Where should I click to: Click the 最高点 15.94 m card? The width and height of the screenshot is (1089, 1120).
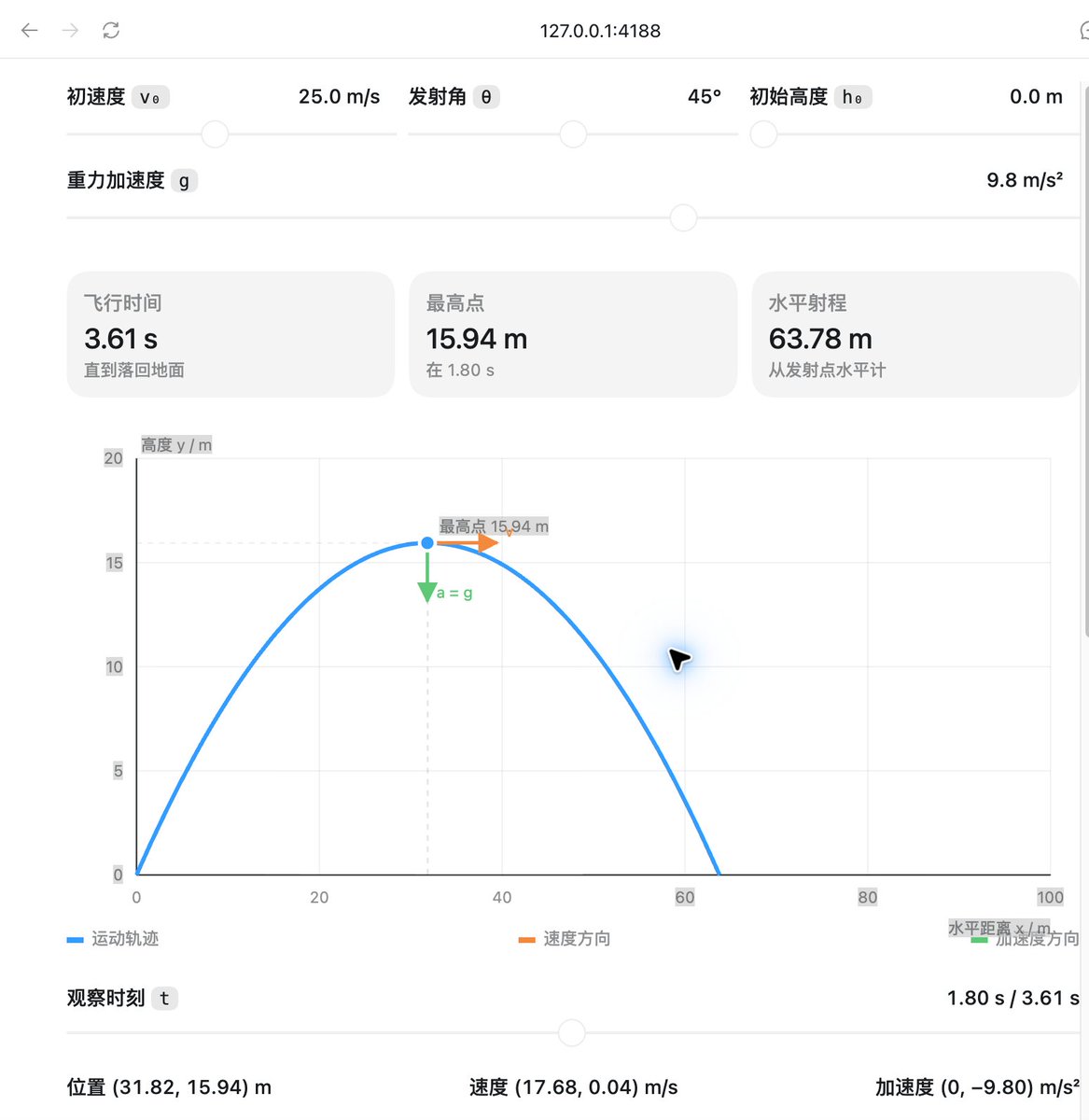click(x=573, y=334)
